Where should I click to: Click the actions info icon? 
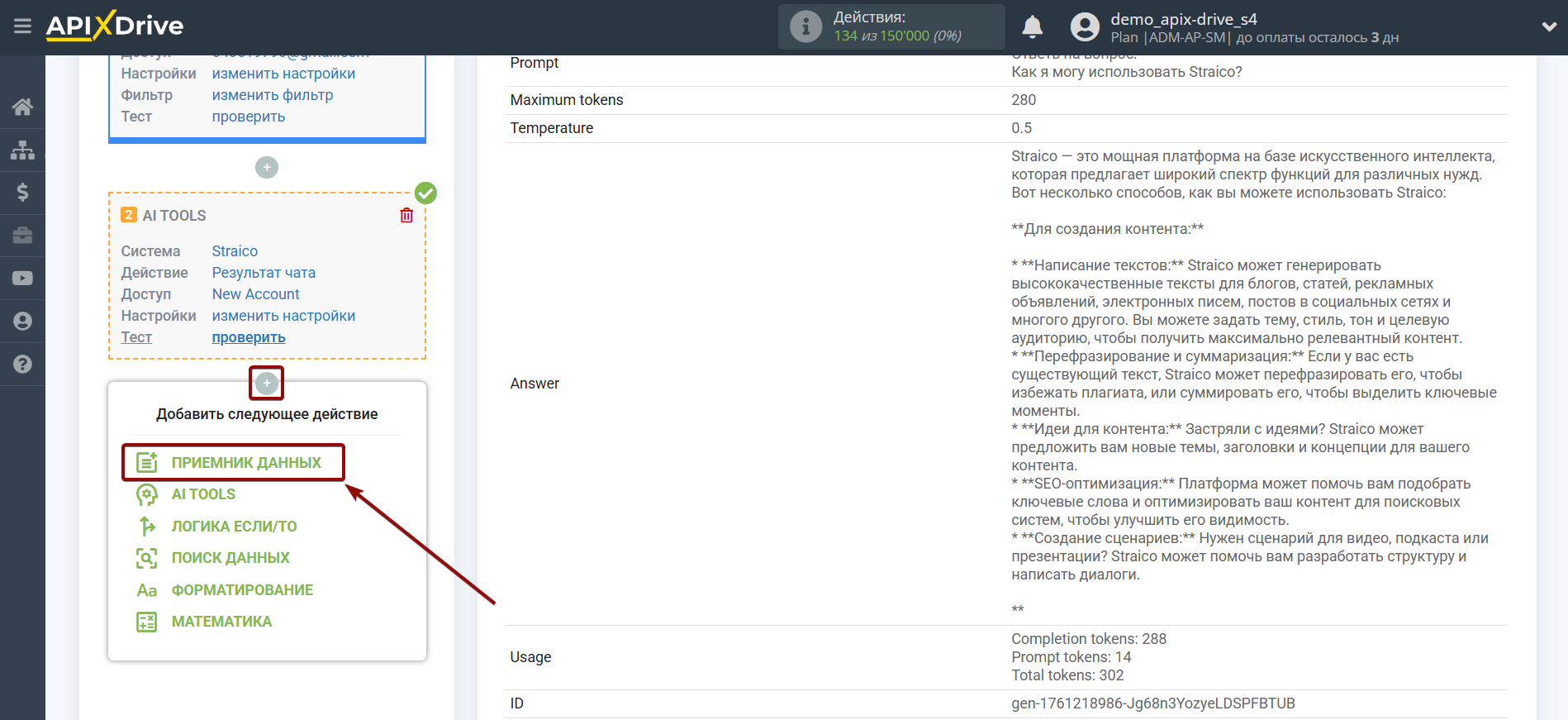(x=805, y=26)
